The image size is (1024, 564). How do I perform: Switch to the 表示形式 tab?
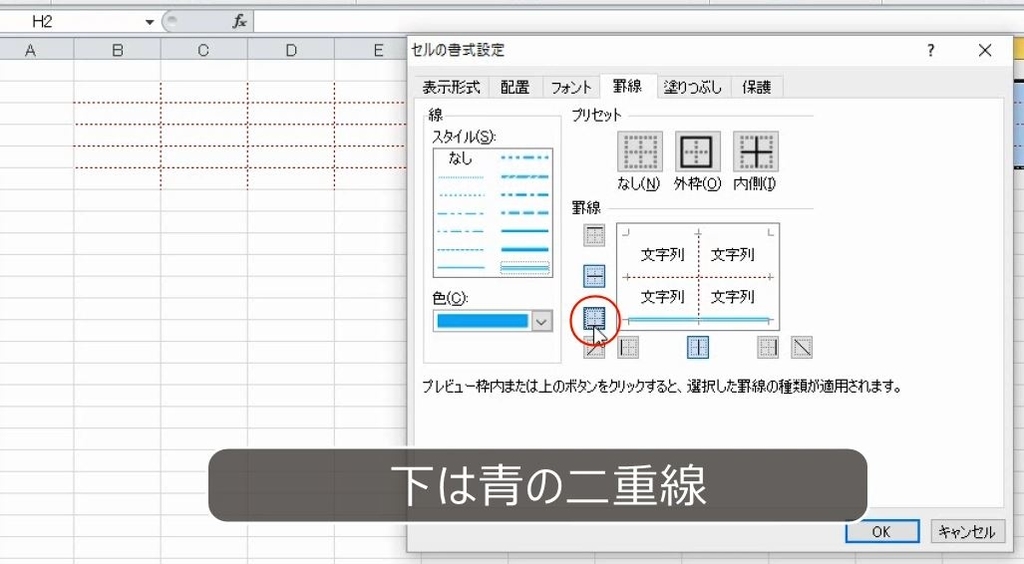tap(451, 87)
